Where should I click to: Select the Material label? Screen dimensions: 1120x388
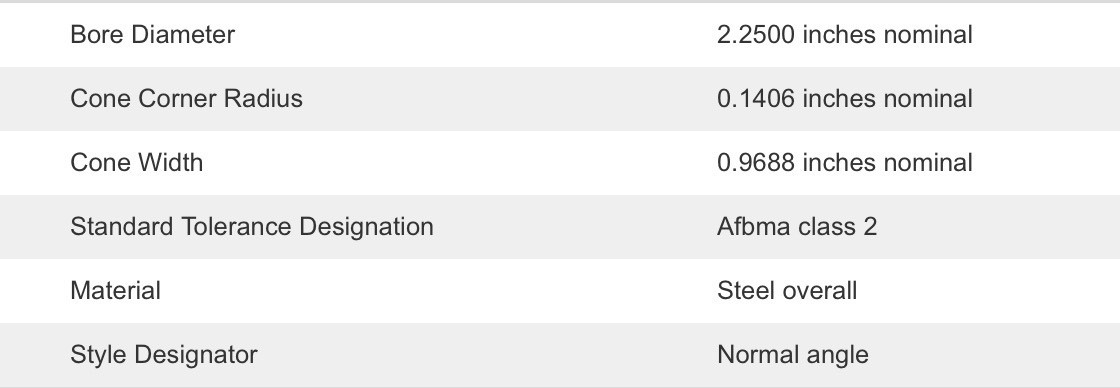[115, 291]
